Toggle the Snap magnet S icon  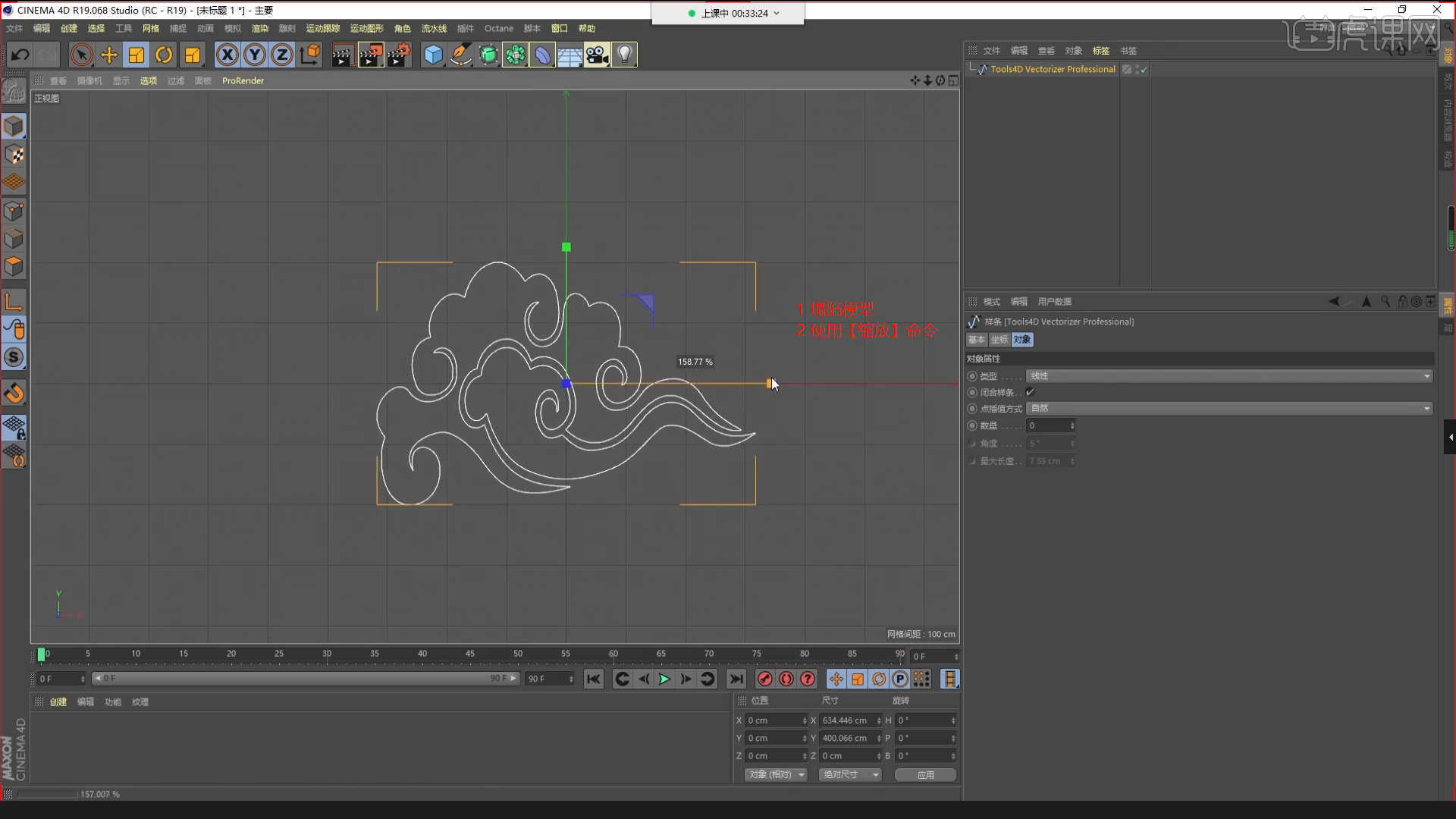tap(14, 357)
